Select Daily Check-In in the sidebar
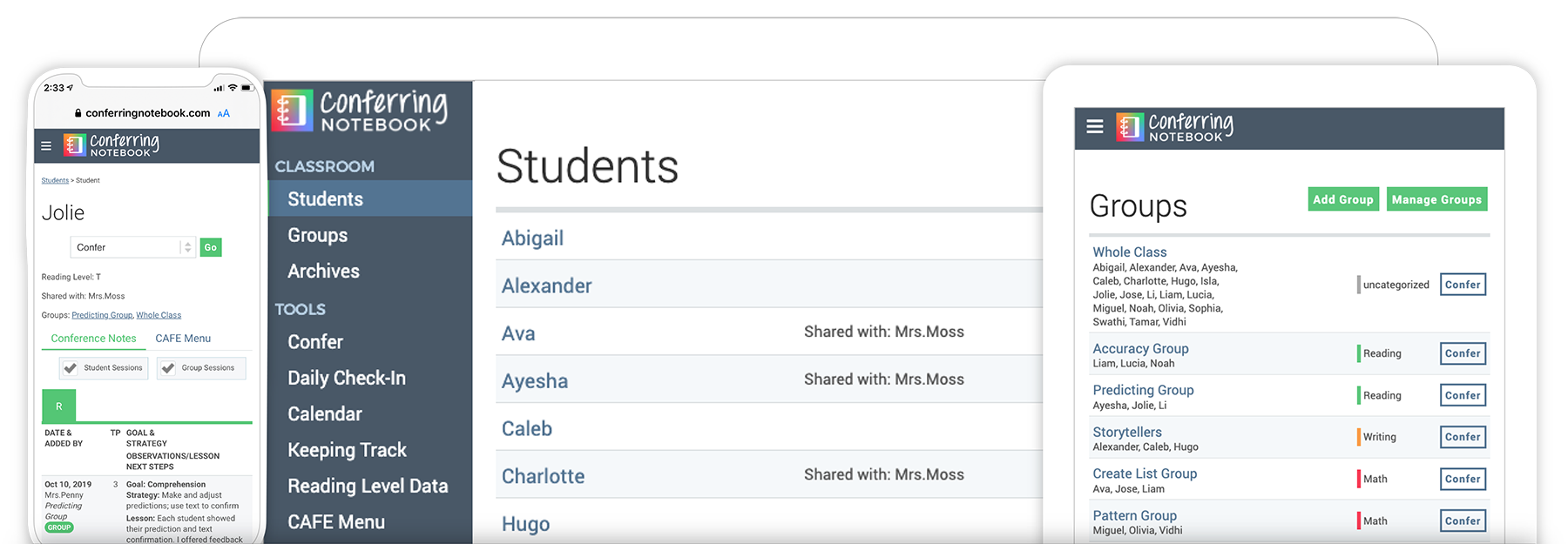The height and width of the screenshot is (544, 1568). [x=347, y=378]
